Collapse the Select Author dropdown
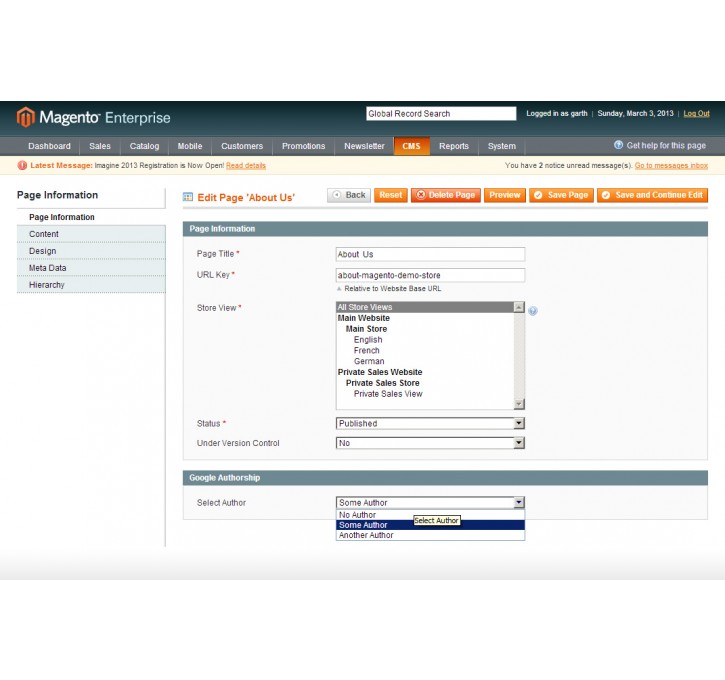This screenshot has height=680, width=725. tap(430, 502)
